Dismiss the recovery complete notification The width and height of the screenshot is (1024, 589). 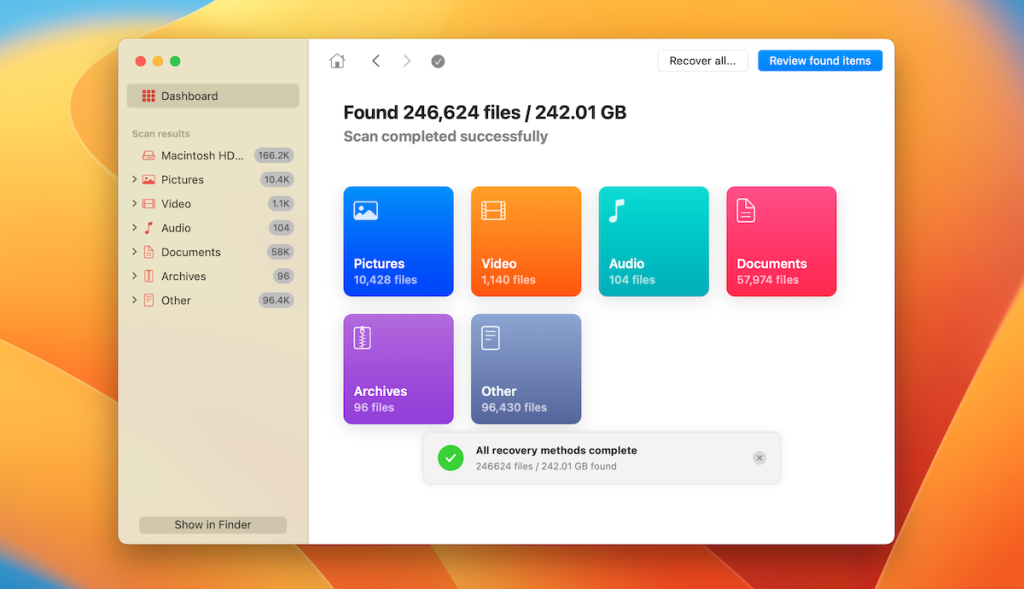click(759, 458)
